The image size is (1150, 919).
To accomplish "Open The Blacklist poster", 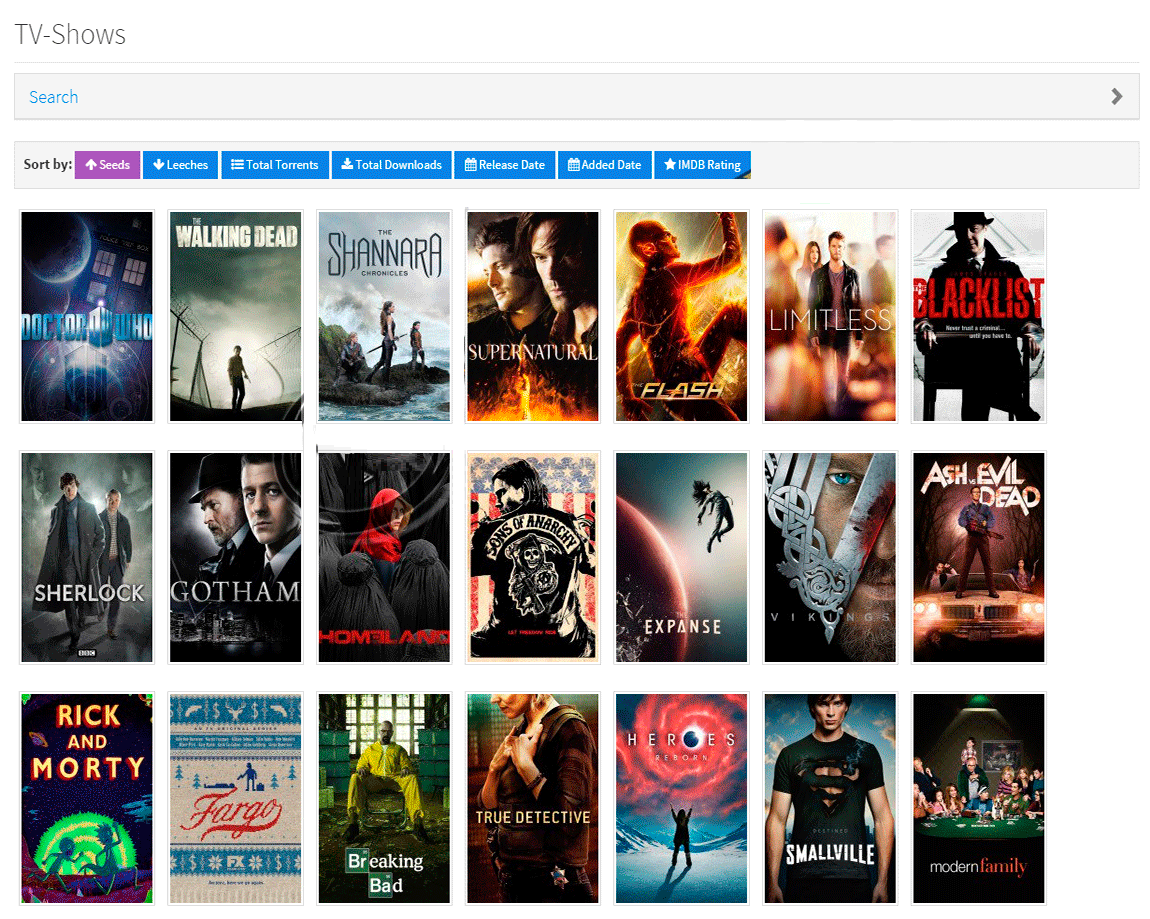I will 978,317.
